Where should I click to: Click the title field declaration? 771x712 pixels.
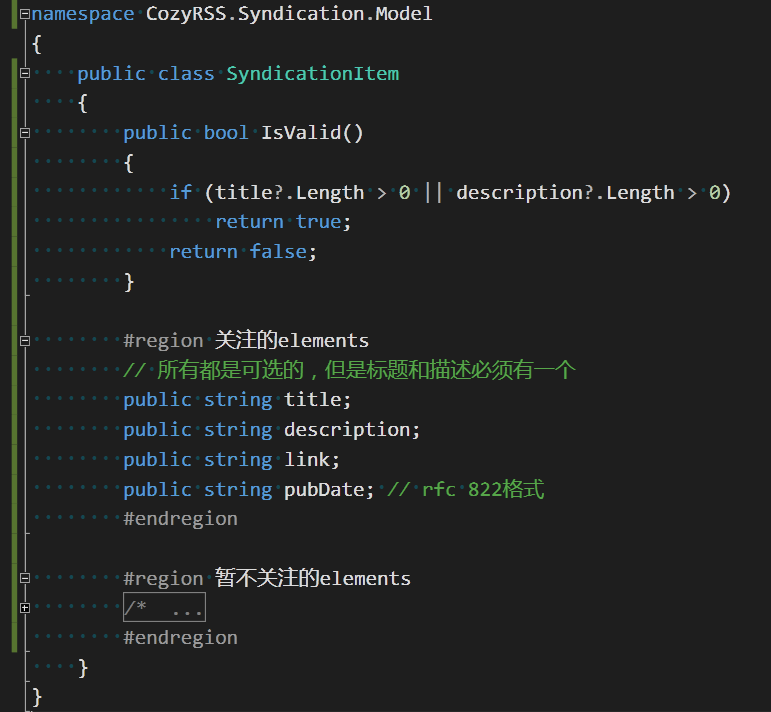[x=237, y=400]
